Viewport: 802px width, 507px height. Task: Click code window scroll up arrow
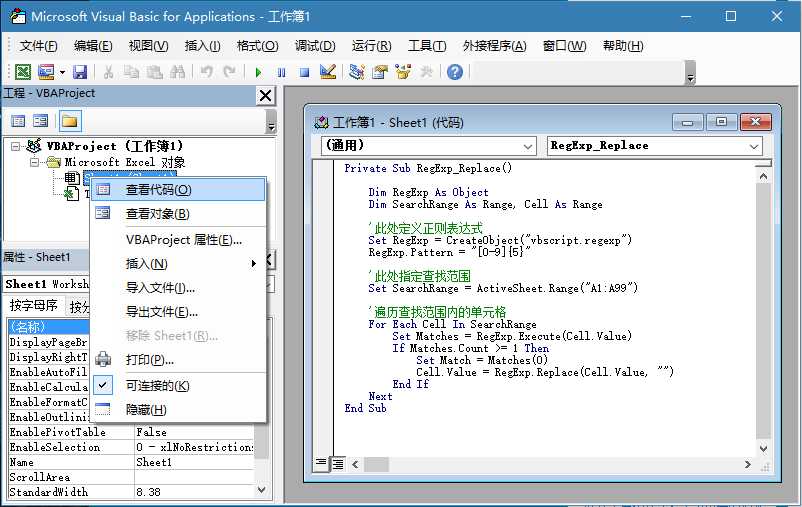coord(763,177)
